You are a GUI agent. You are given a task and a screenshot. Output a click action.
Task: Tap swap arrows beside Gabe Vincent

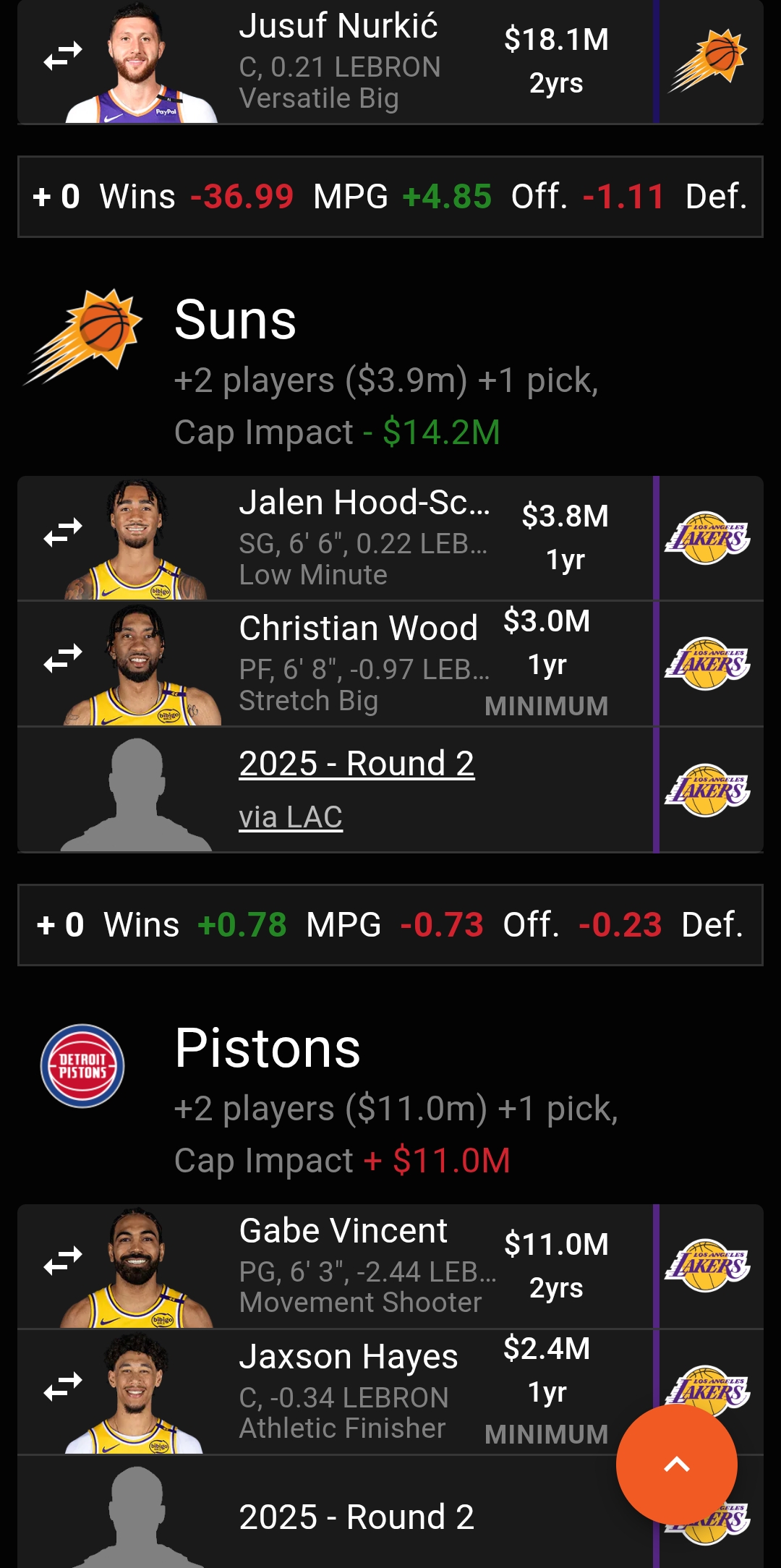click(x=63, y=1261)
